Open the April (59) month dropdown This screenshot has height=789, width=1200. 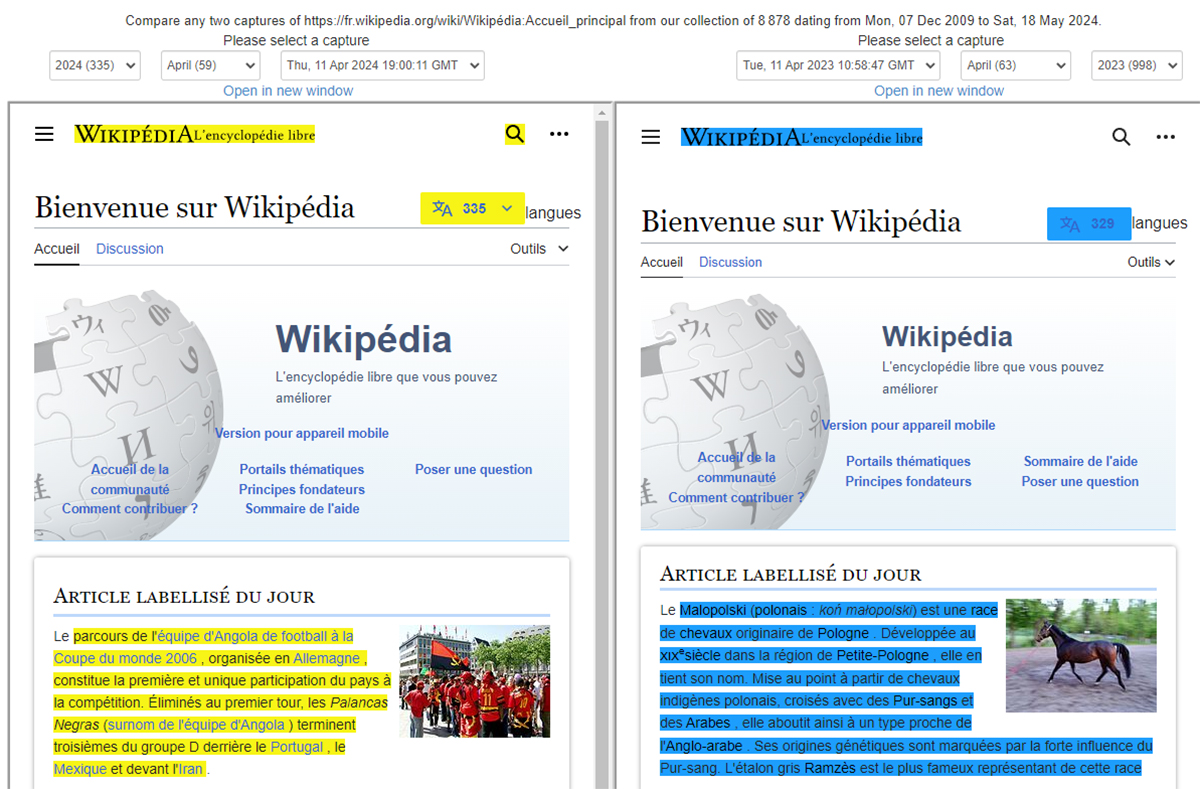pyautogui.click(x=210, y=66)
